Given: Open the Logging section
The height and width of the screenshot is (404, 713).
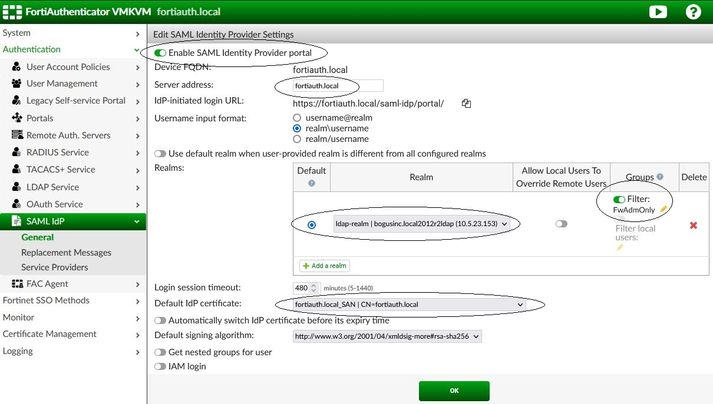Looking at the screenshot, I should click(x=17, y=351).
